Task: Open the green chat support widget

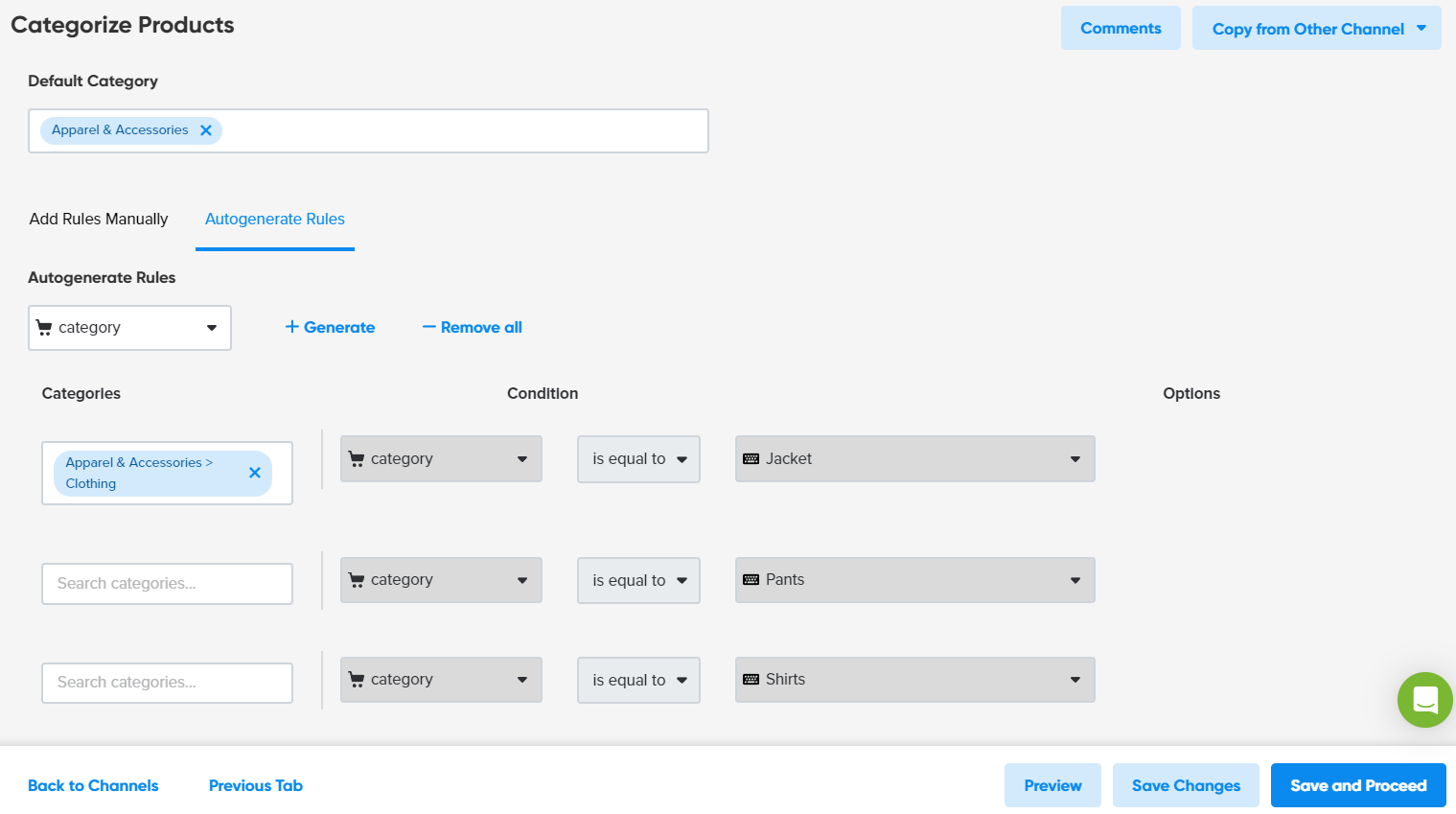Action: point(1424,700)
